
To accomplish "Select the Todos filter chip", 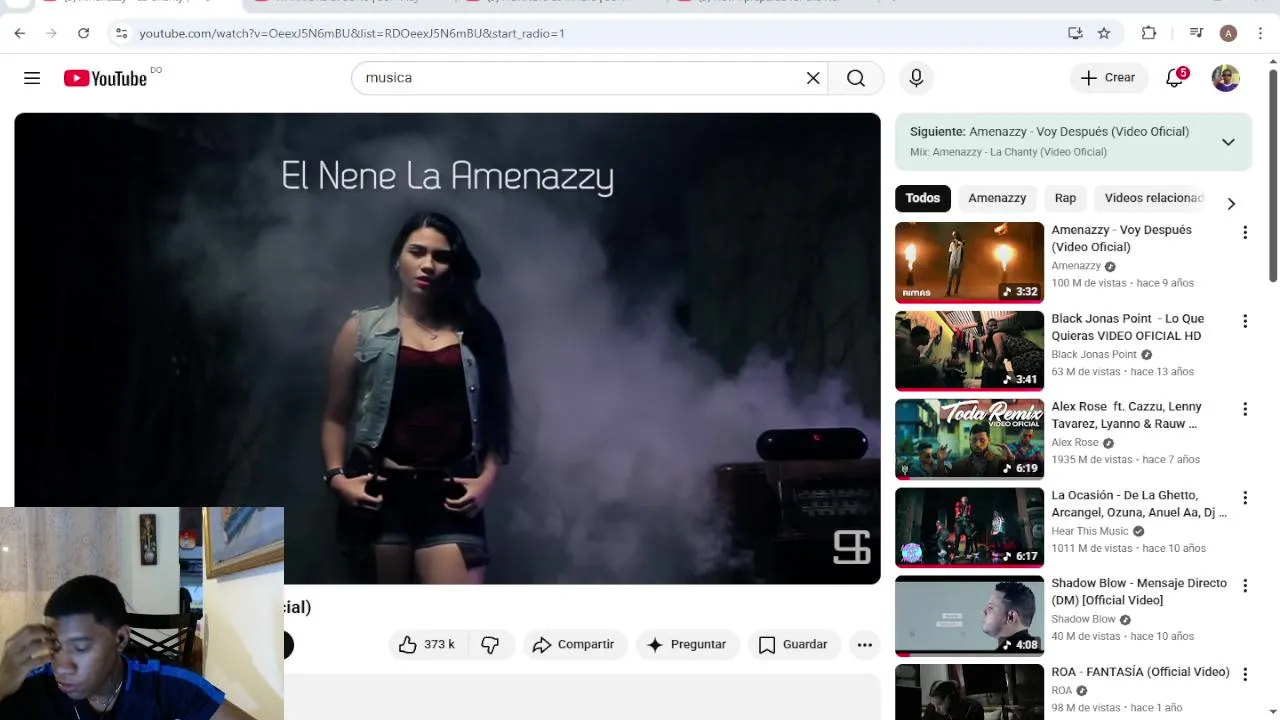I will tap(922, 198).
